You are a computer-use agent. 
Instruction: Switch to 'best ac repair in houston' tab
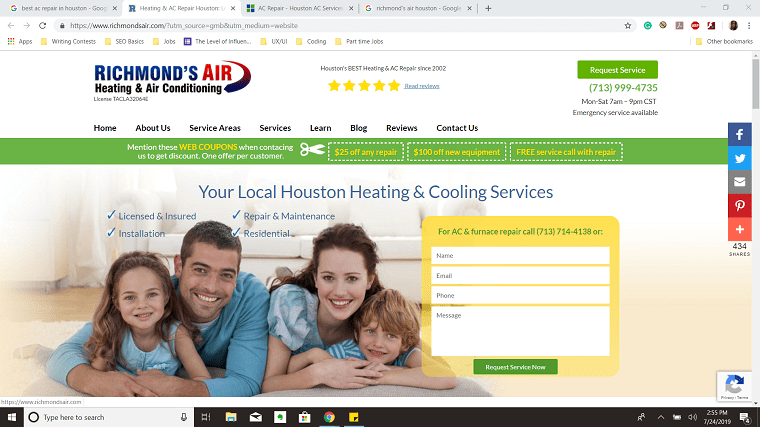point(61,8)
